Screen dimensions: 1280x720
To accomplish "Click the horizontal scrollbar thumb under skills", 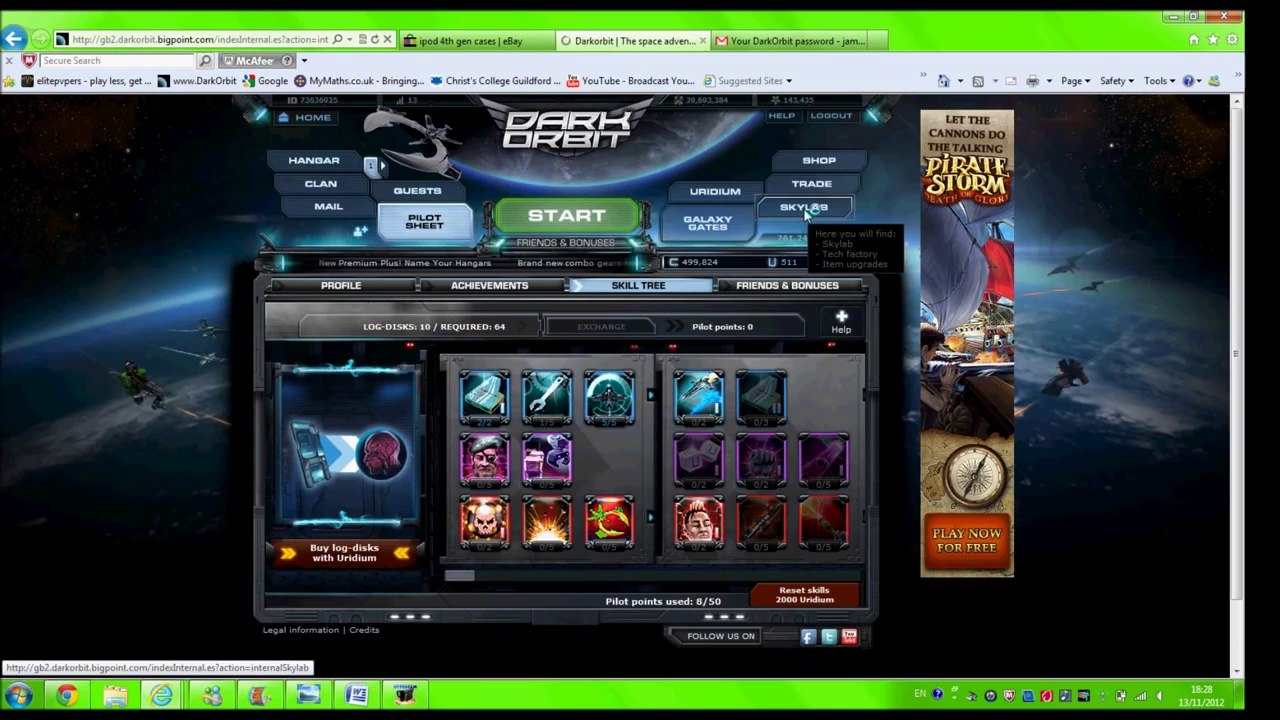I will pyautogui.click(x=459, y=575).
